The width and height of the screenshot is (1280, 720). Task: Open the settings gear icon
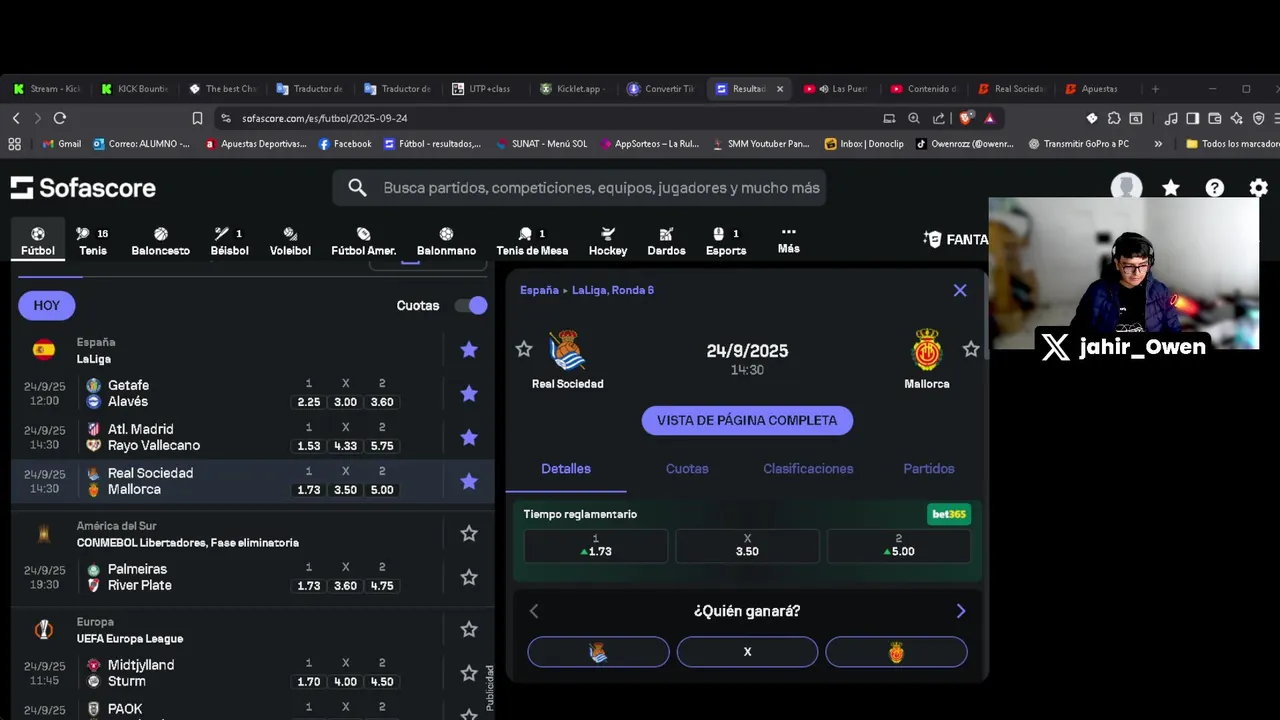pos(1259,187)
